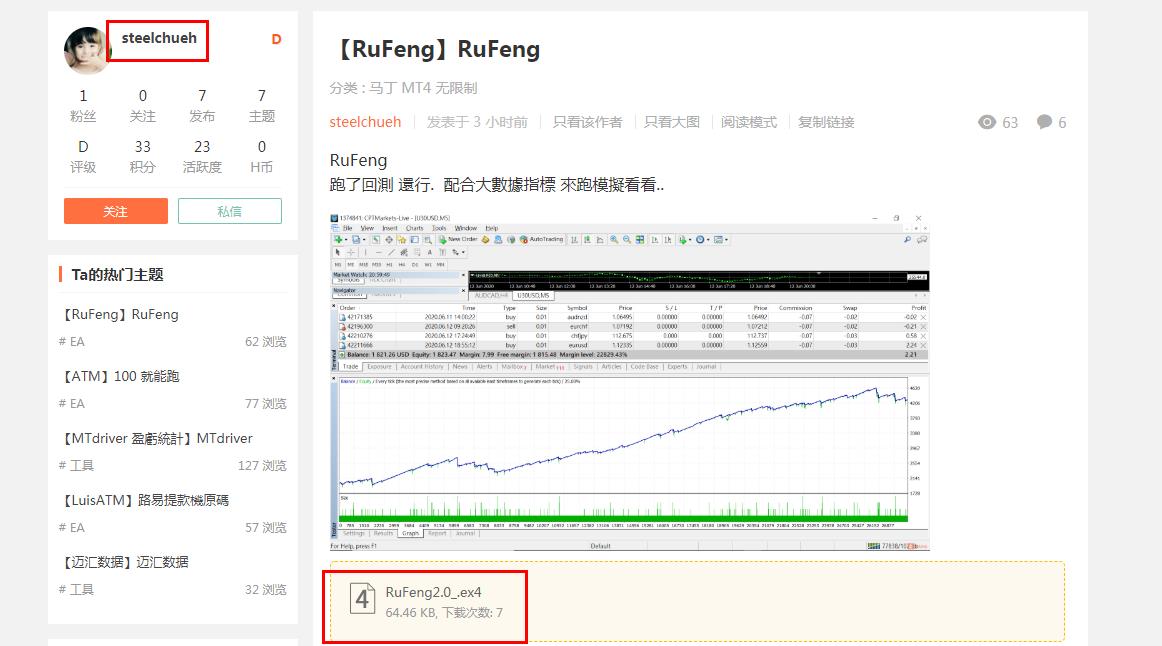This screenshot has height=646, width=1162.
Task: Click the eye views icon
Action: [x=987, y=122]
